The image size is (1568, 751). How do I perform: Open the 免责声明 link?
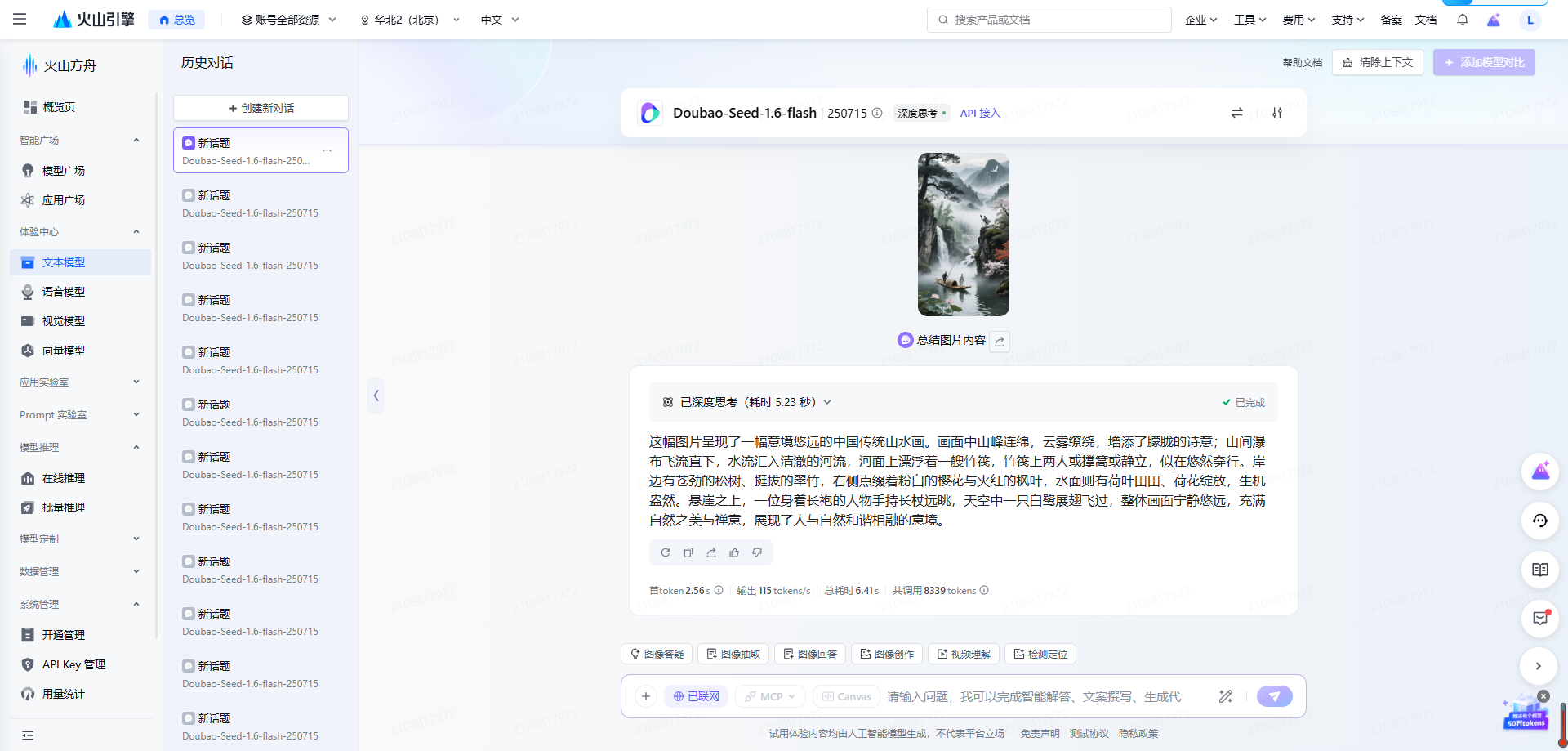(x=1040, y=733)
